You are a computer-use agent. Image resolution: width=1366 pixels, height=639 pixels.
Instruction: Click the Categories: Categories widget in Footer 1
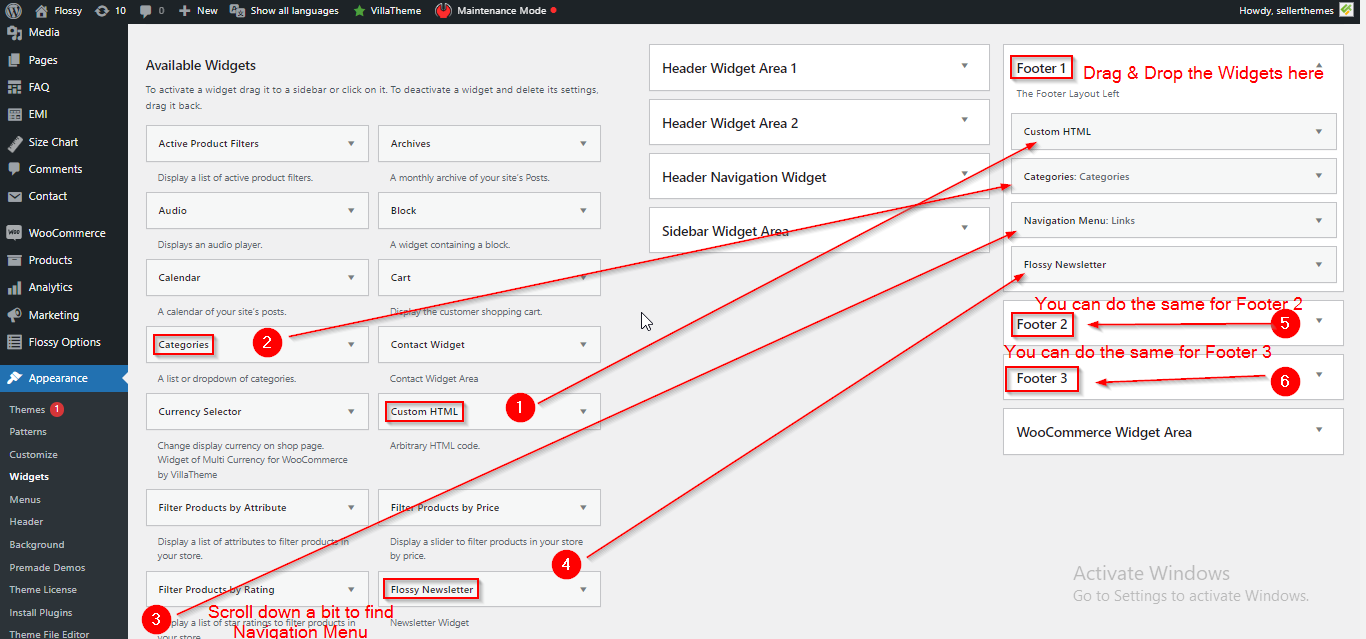1173,176
